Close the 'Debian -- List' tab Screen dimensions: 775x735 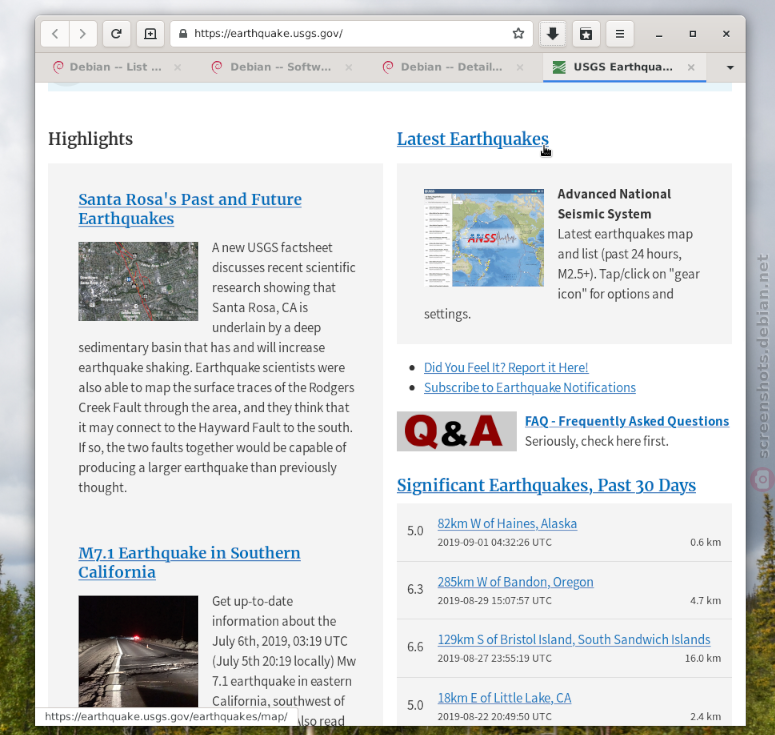pyautogui.click(x=177, y=67)
